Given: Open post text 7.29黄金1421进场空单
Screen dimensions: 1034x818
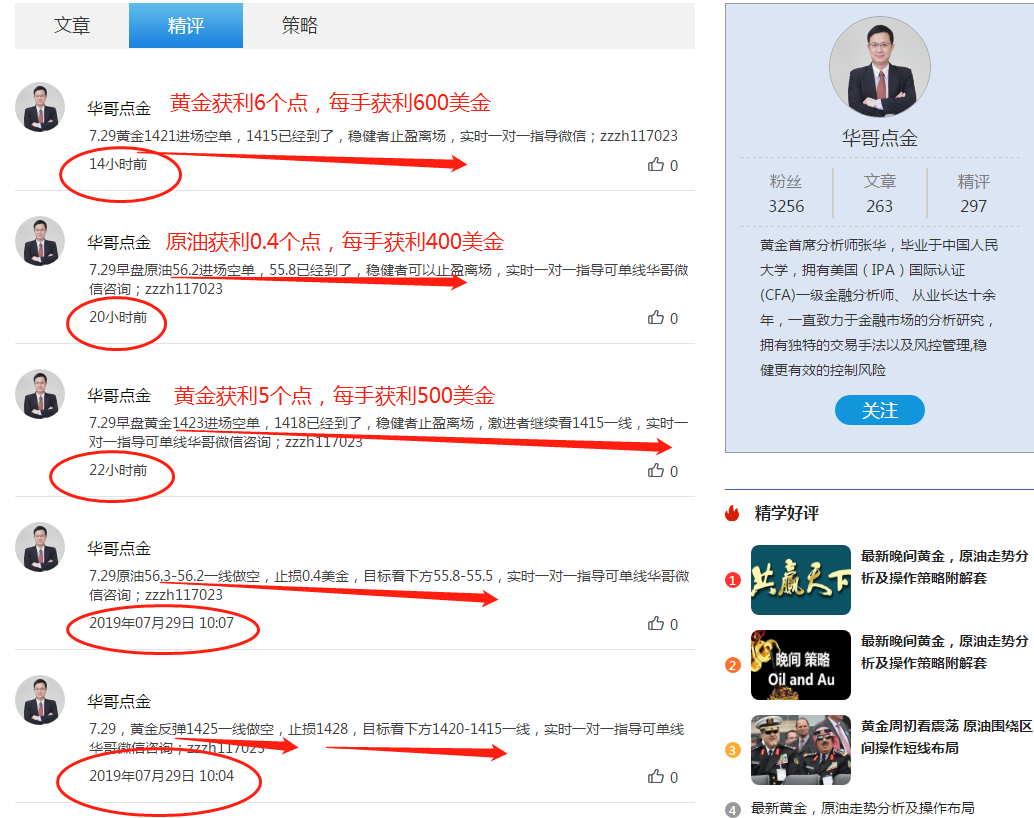Looking at the screenshot, I should 383,136.
